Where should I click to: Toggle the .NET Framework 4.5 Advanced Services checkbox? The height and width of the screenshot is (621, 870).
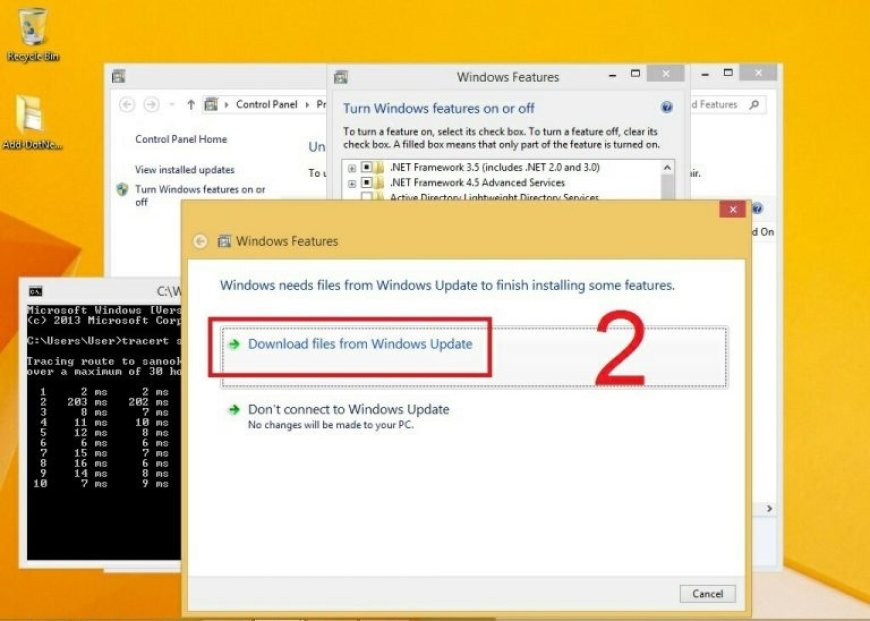[367, 183]
